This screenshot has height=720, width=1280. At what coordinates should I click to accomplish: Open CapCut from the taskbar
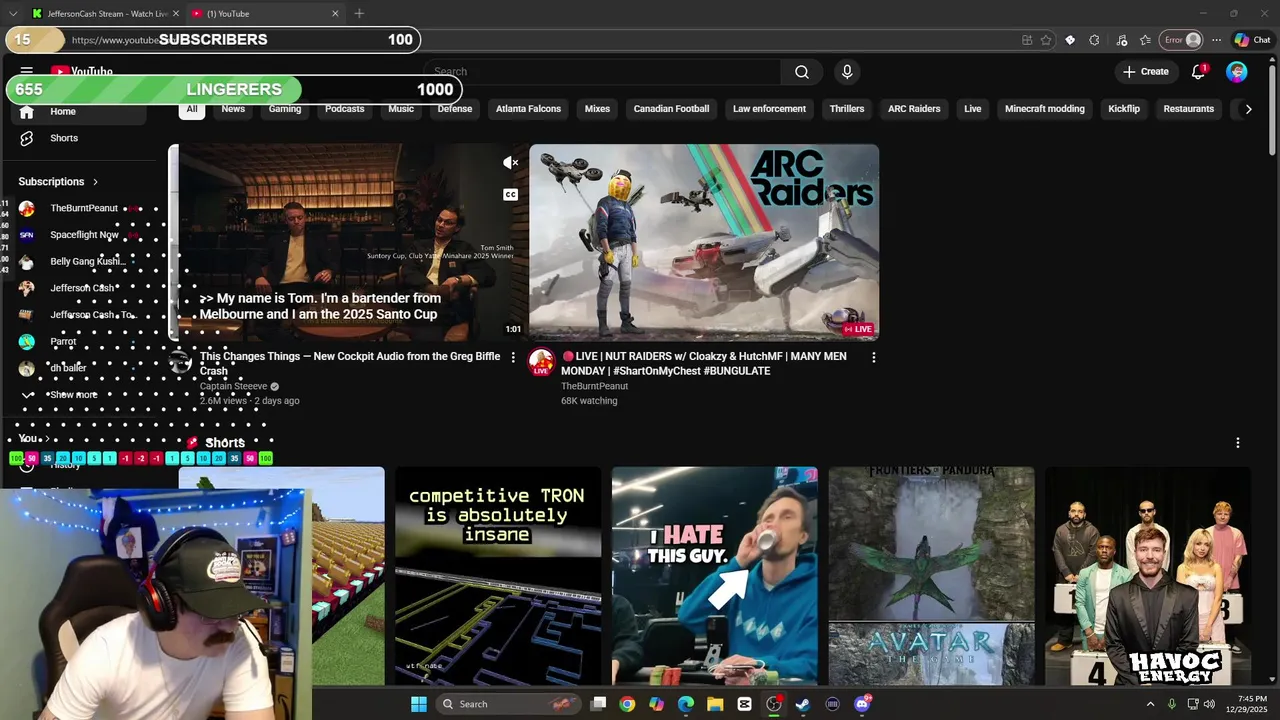click(x=744, y=704)
